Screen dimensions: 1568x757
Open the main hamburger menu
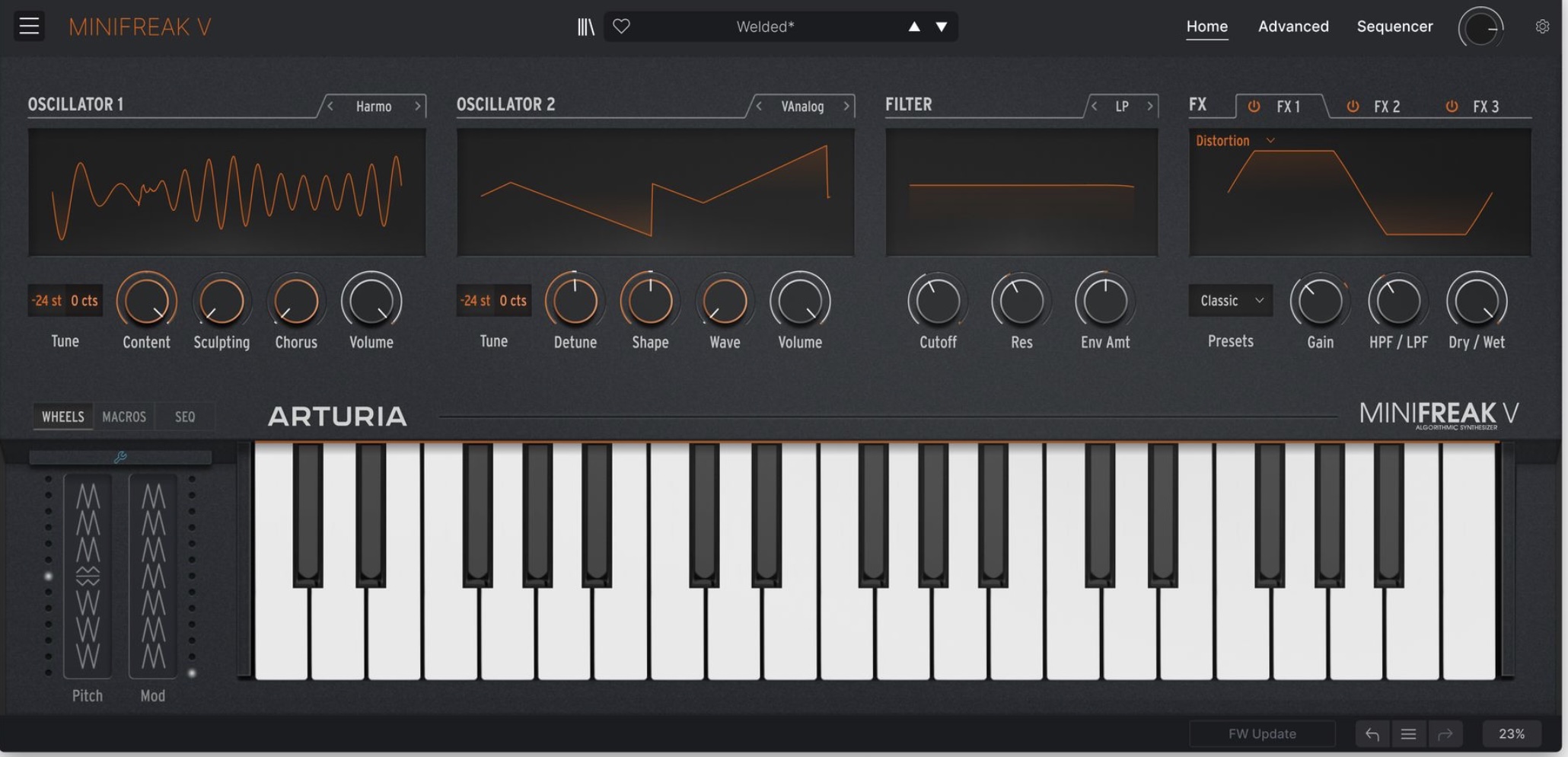click(x=29, y=26)
